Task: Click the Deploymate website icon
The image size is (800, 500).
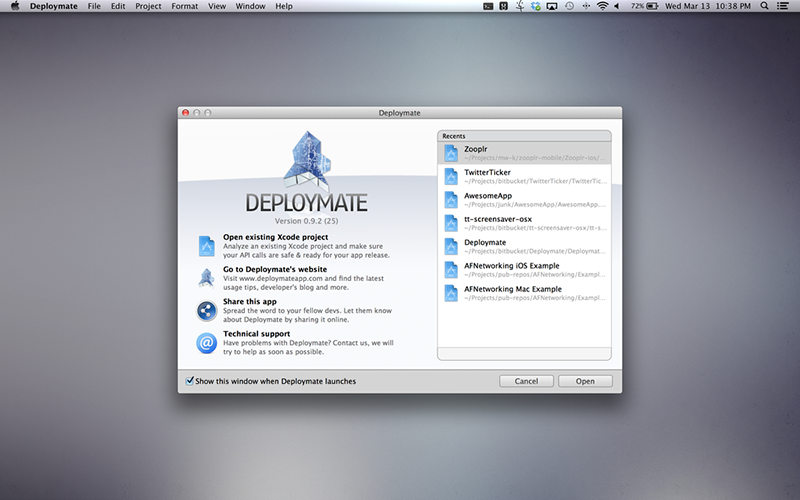Action: click(206, 278)
